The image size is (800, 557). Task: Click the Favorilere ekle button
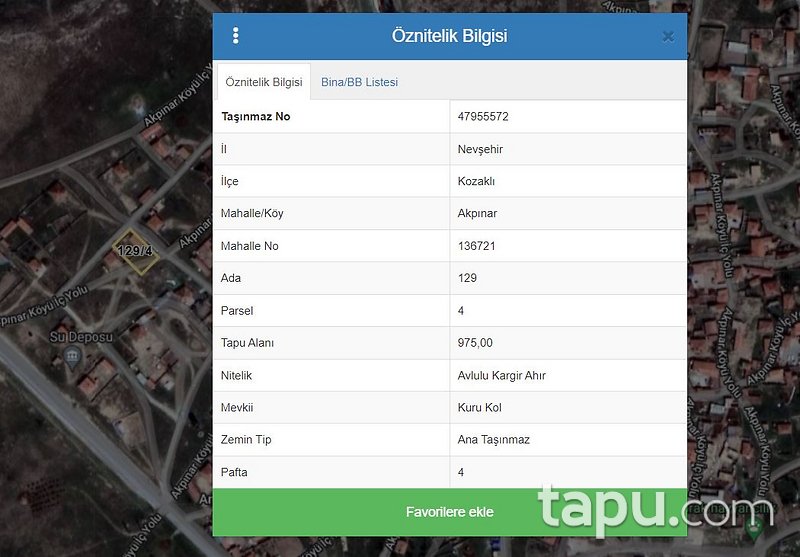point(449,512)
